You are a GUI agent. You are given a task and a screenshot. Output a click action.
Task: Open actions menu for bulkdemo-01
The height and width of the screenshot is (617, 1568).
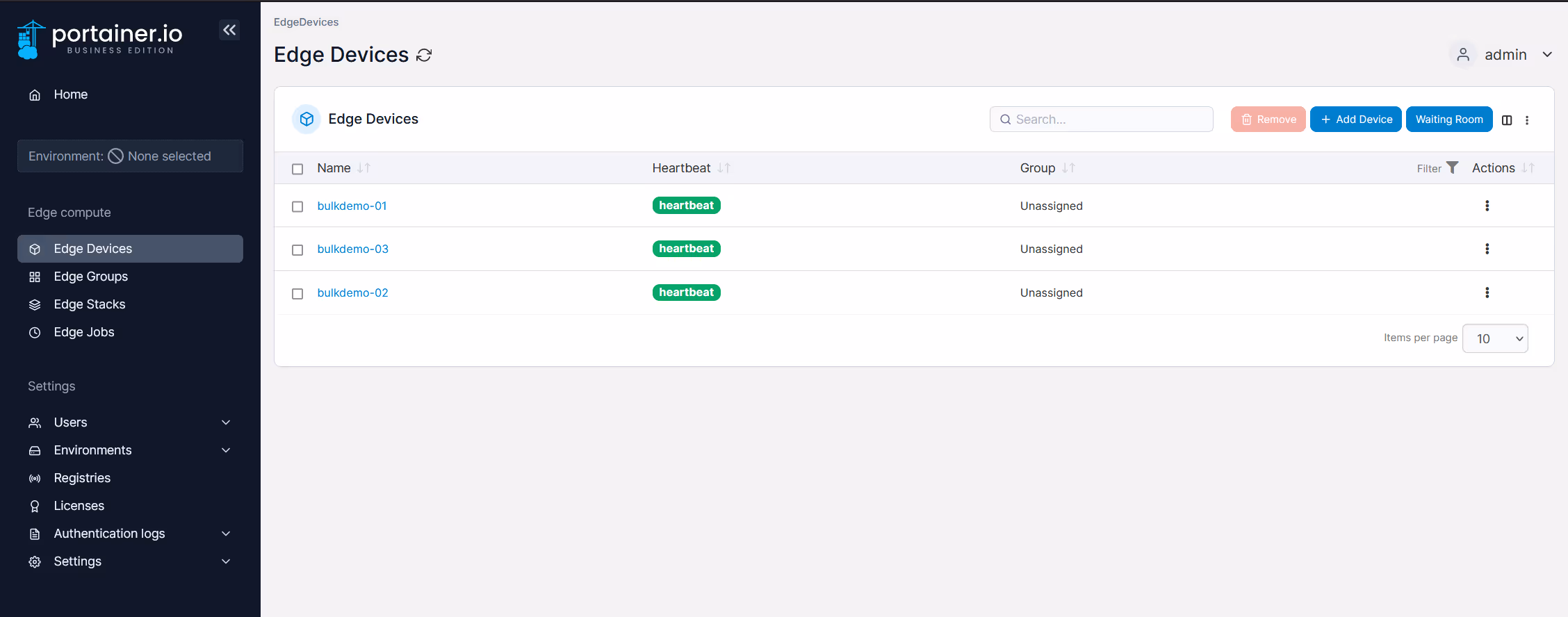tap(1487, 206)
